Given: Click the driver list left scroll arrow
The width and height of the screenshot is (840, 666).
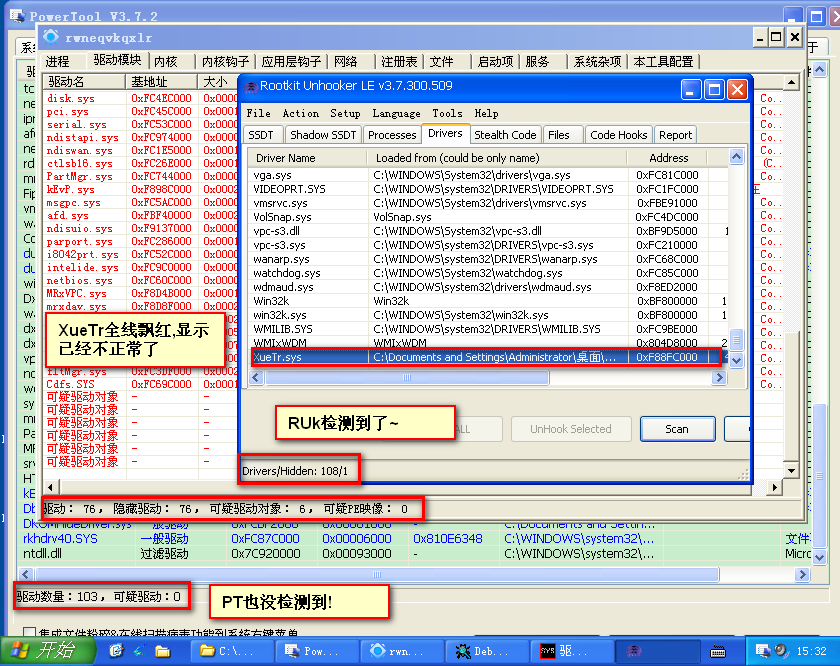Looking at the screenshot, I should pyautogui.click(x=256, y=378).
